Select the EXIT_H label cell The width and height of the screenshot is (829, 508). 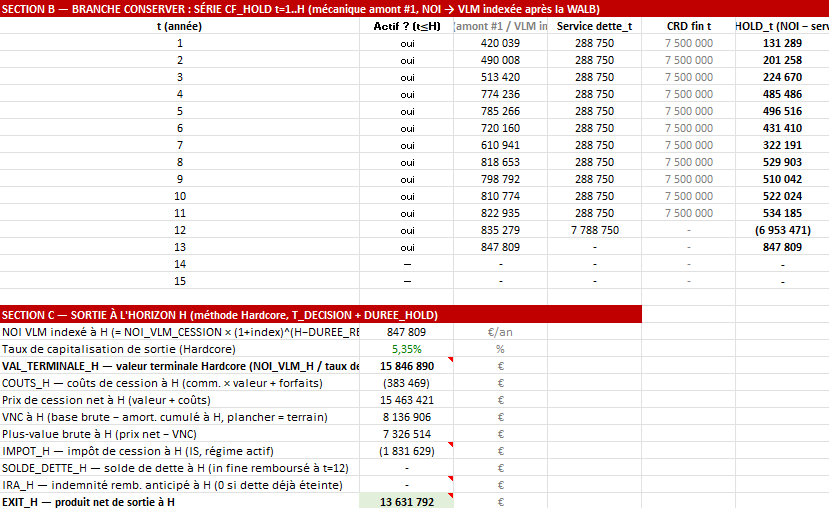180,502
